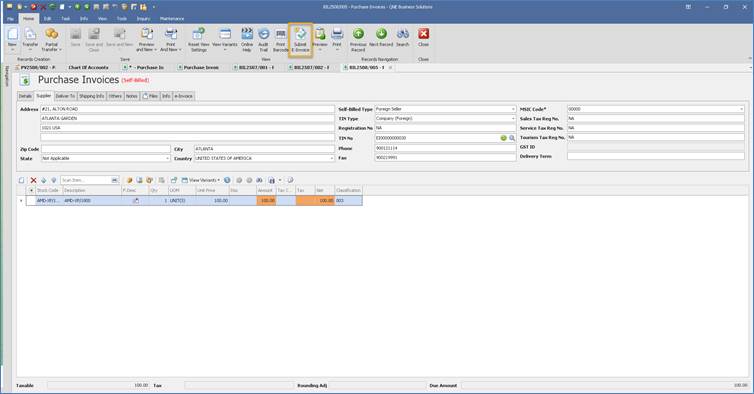Switch to Chart Of Accounts document tab
The width and height of the screenshot is (754, 394).
click(x=88, y=68)
